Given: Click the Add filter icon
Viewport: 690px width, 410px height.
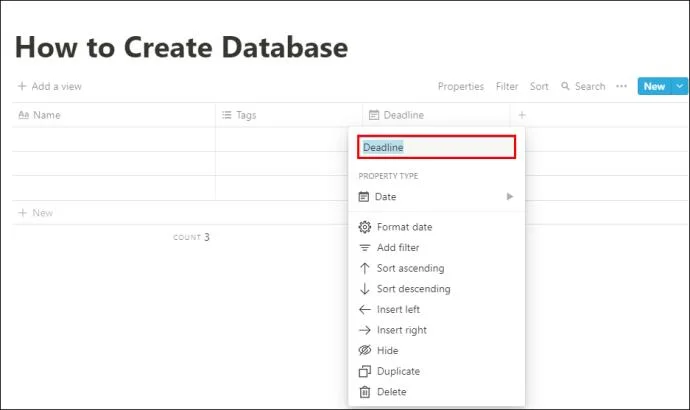Looking at the screenshot, I should [364, 248].
